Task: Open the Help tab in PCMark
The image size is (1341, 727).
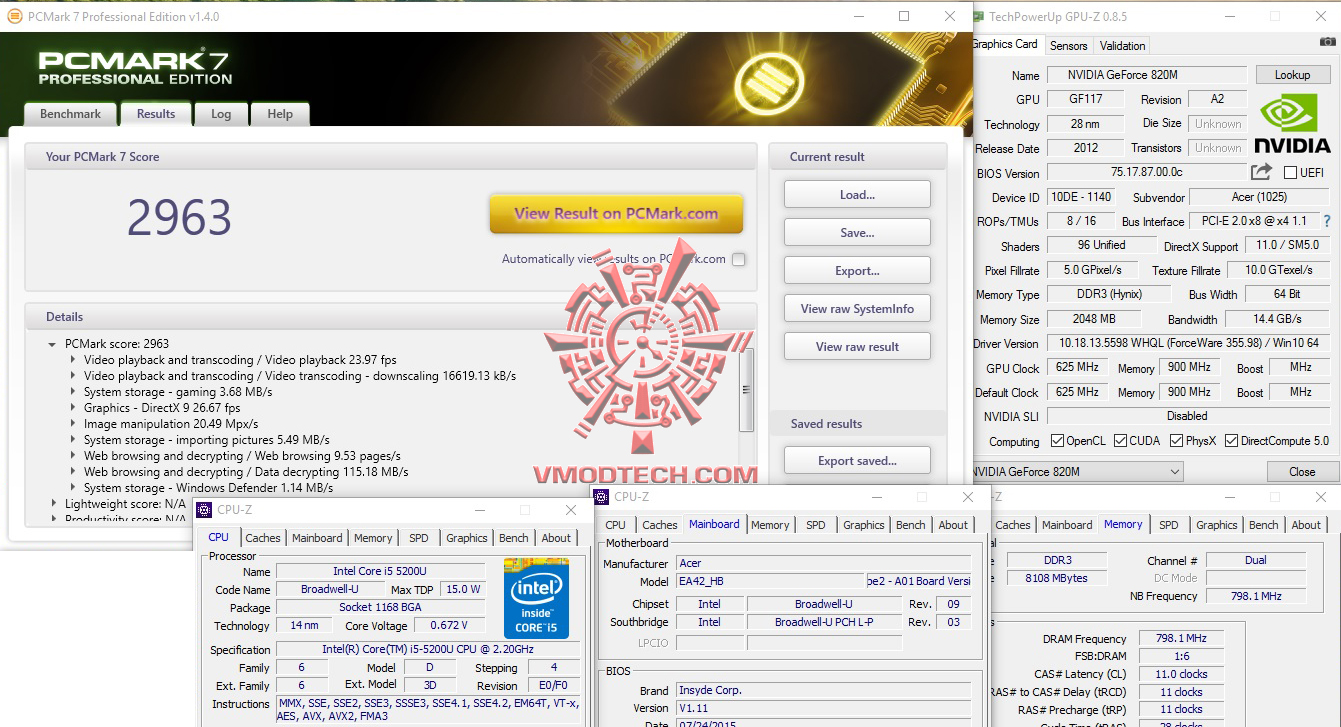Action: pos(280,114)
